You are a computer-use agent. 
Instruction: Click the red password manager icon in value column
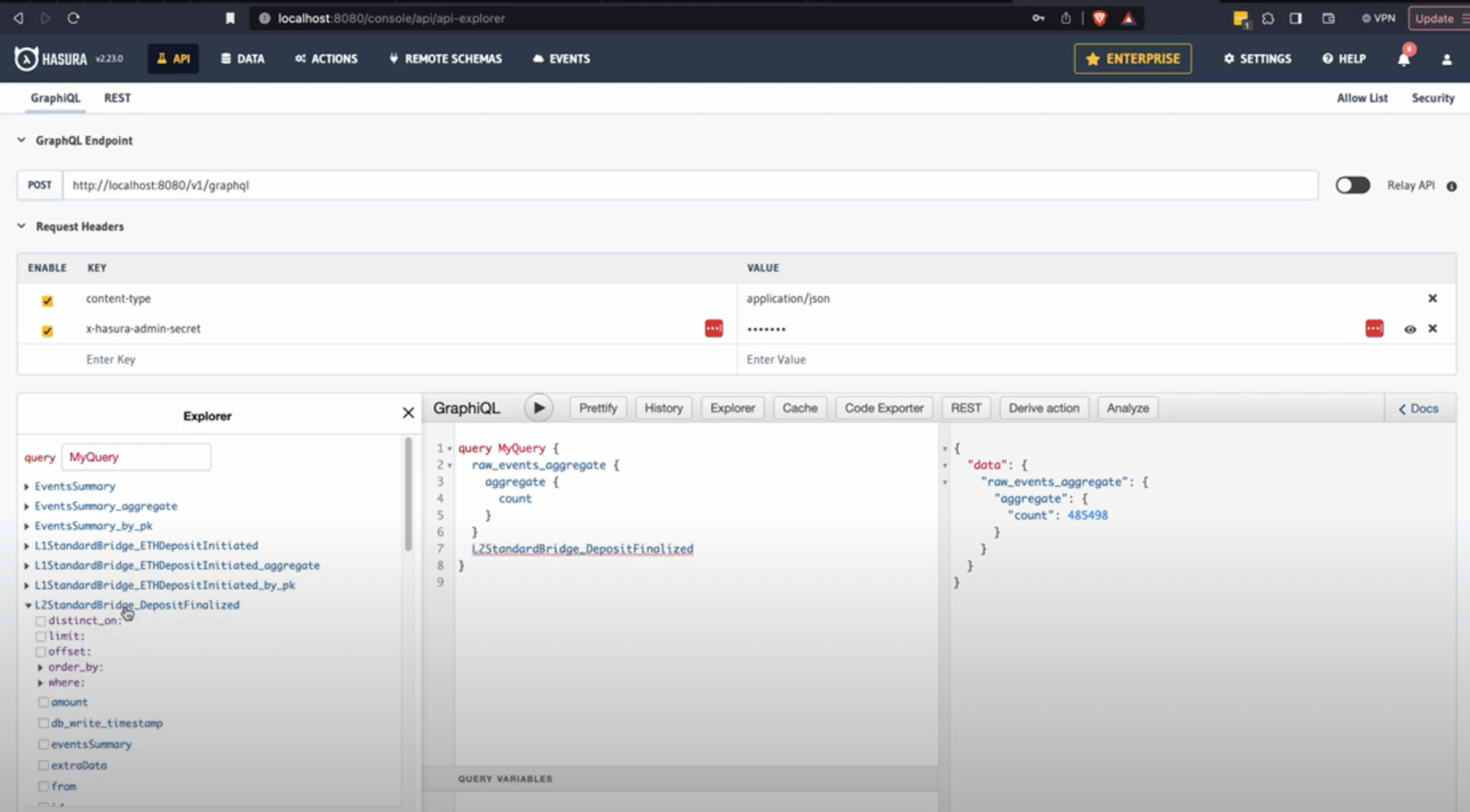pos(1374,328)
